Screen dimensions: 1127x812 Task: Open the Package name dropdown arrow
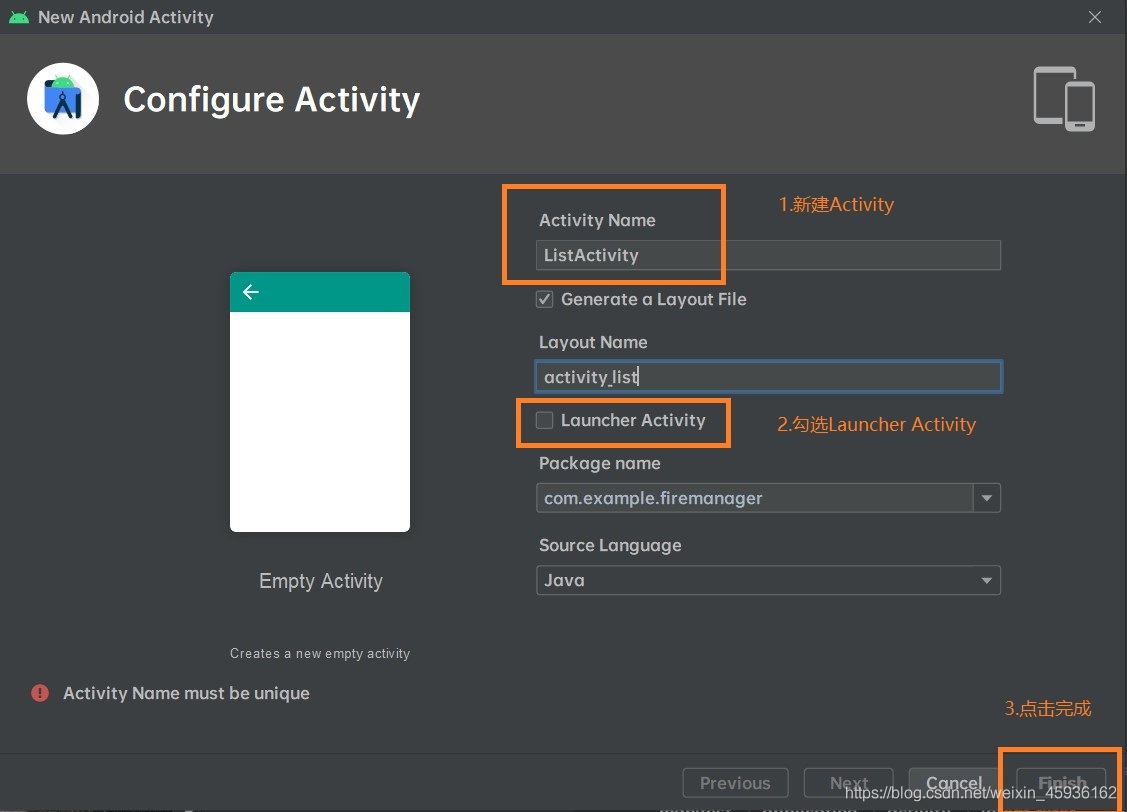click(x=987, y=498)
